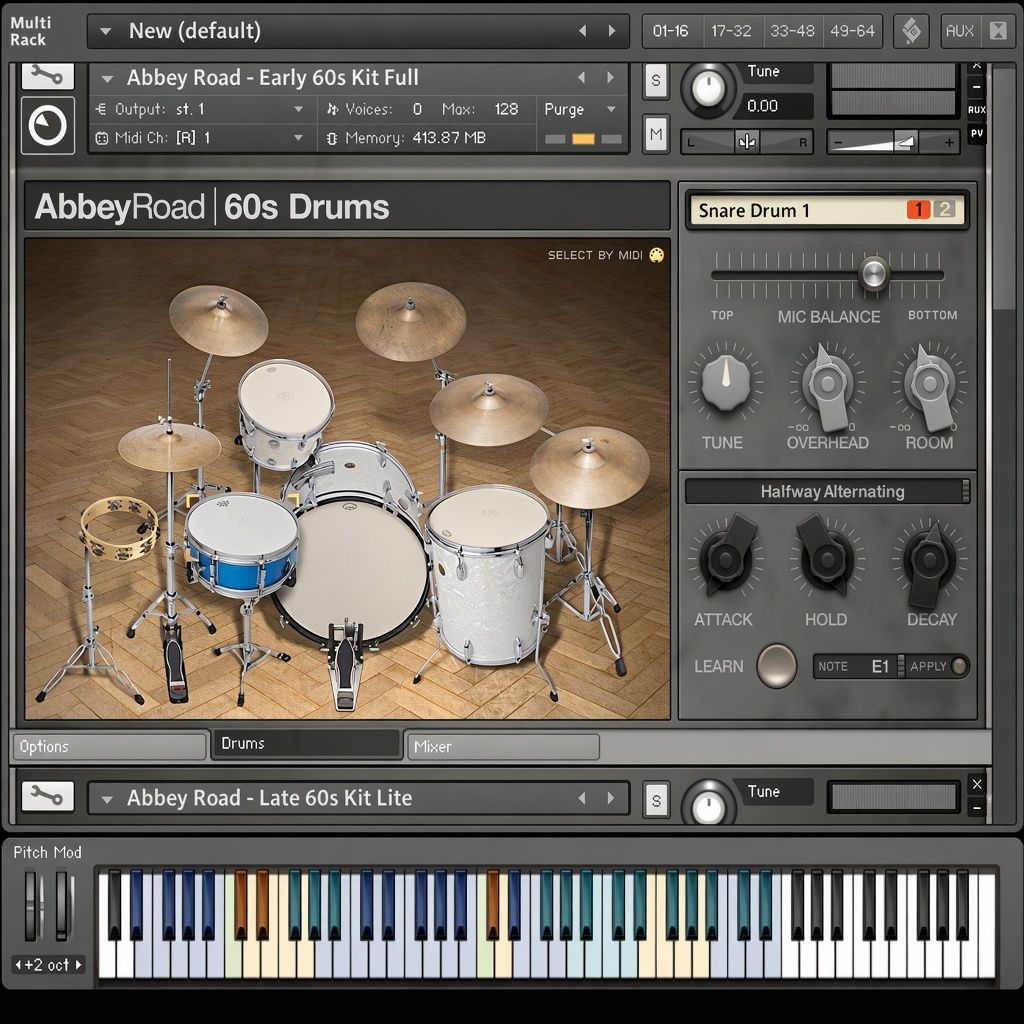The width and height of the screenshot is (1024, 1024).
Task: Click minimize icon on Late 60s instrument header
Action: click(x=976, y=808)
